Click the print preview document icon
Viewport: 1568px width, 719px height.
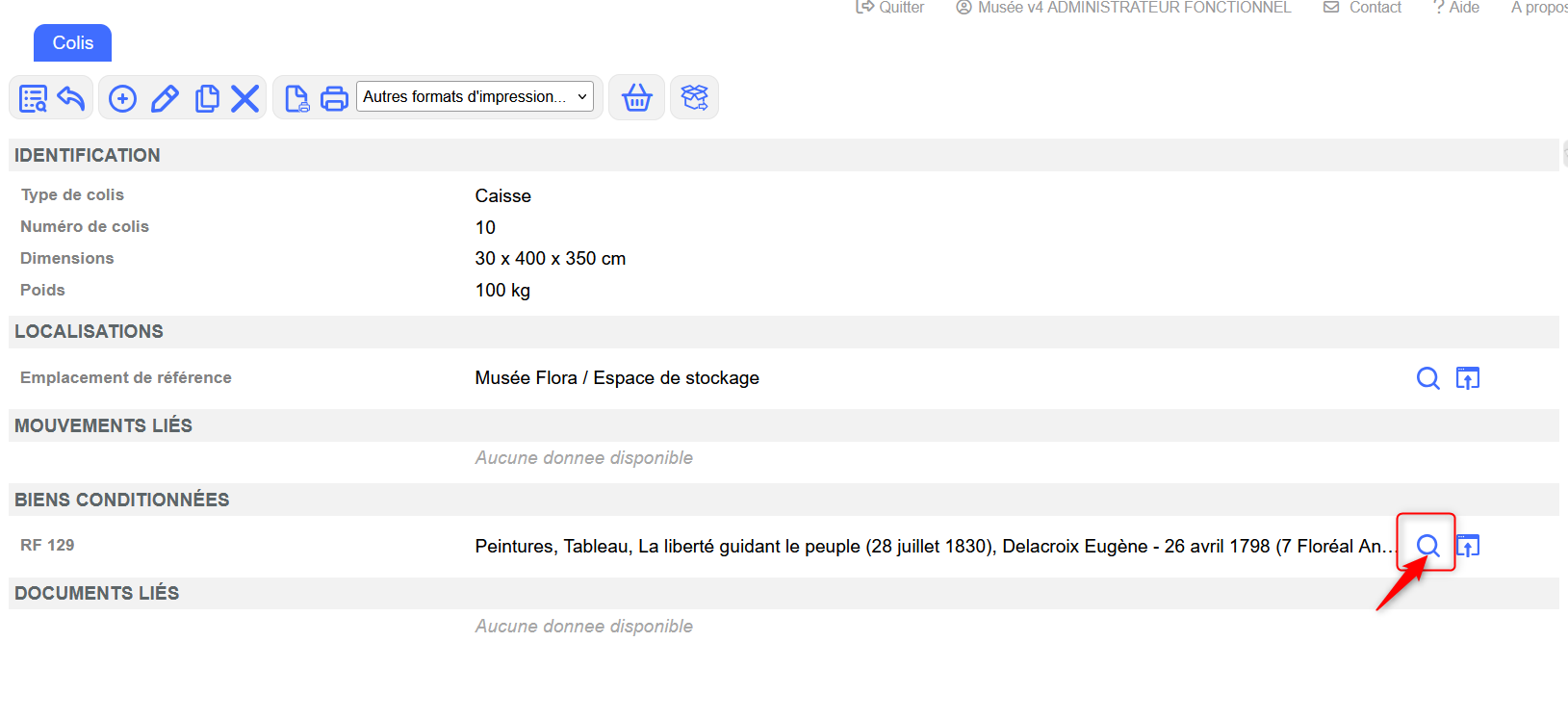pos(296,98)
